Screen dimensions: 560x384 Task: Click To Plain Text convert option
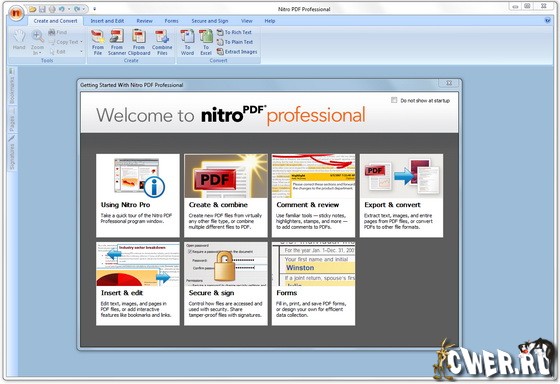click(x=235, y=42)
